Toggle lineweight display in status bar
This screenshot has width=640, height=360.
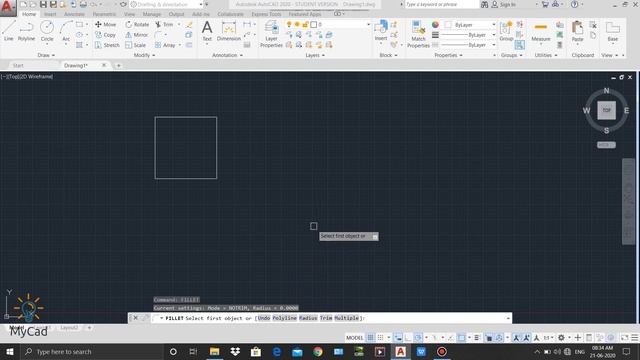[477, 338]
